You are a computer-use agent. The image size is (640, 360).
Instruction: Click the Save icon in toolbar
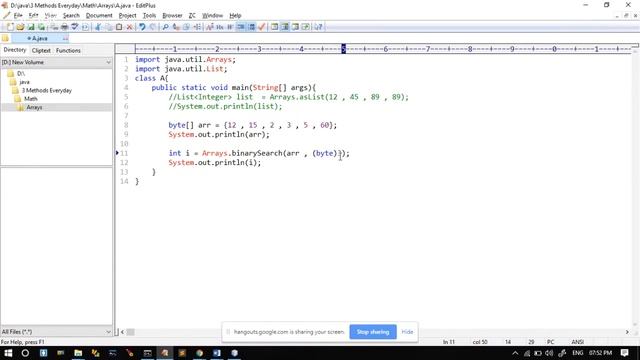point(31,27)
